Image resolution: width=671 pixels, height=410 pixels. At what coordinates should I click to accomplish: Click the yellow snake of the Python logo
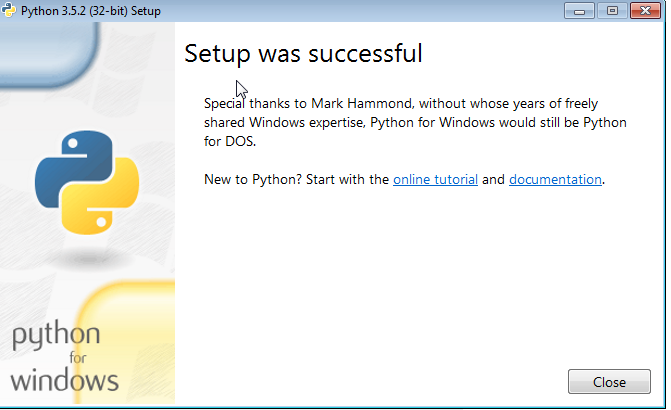108,202
